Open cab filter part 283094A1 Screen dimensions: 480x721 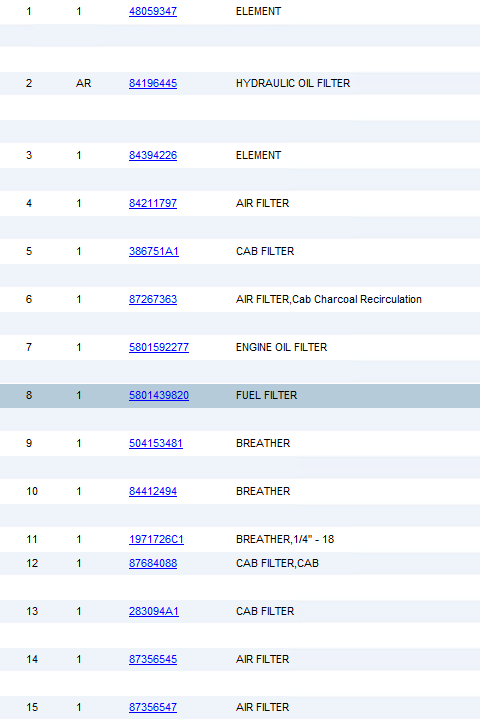point(154,612)
